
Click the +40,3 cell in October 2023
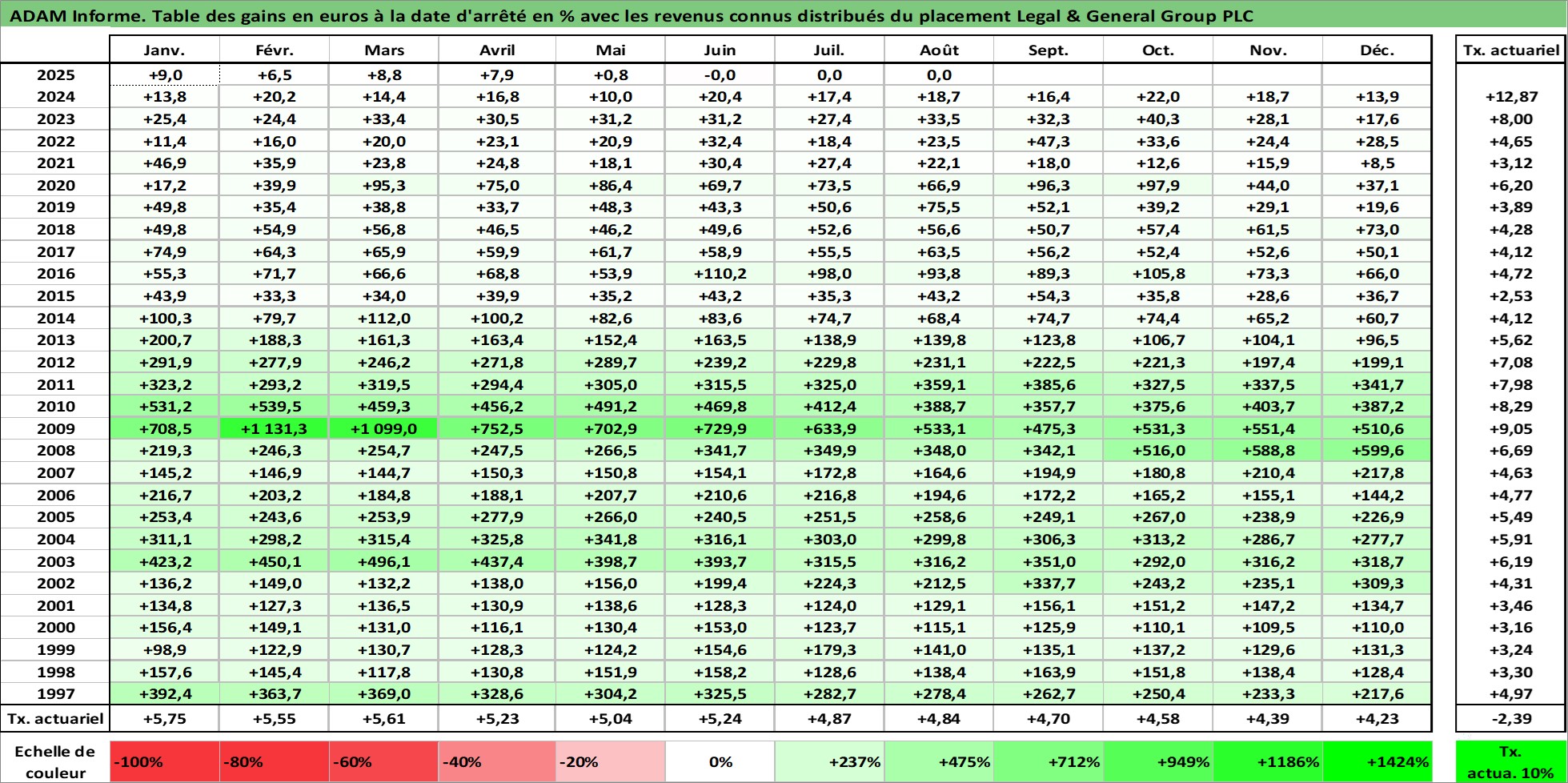(1158, 119)
